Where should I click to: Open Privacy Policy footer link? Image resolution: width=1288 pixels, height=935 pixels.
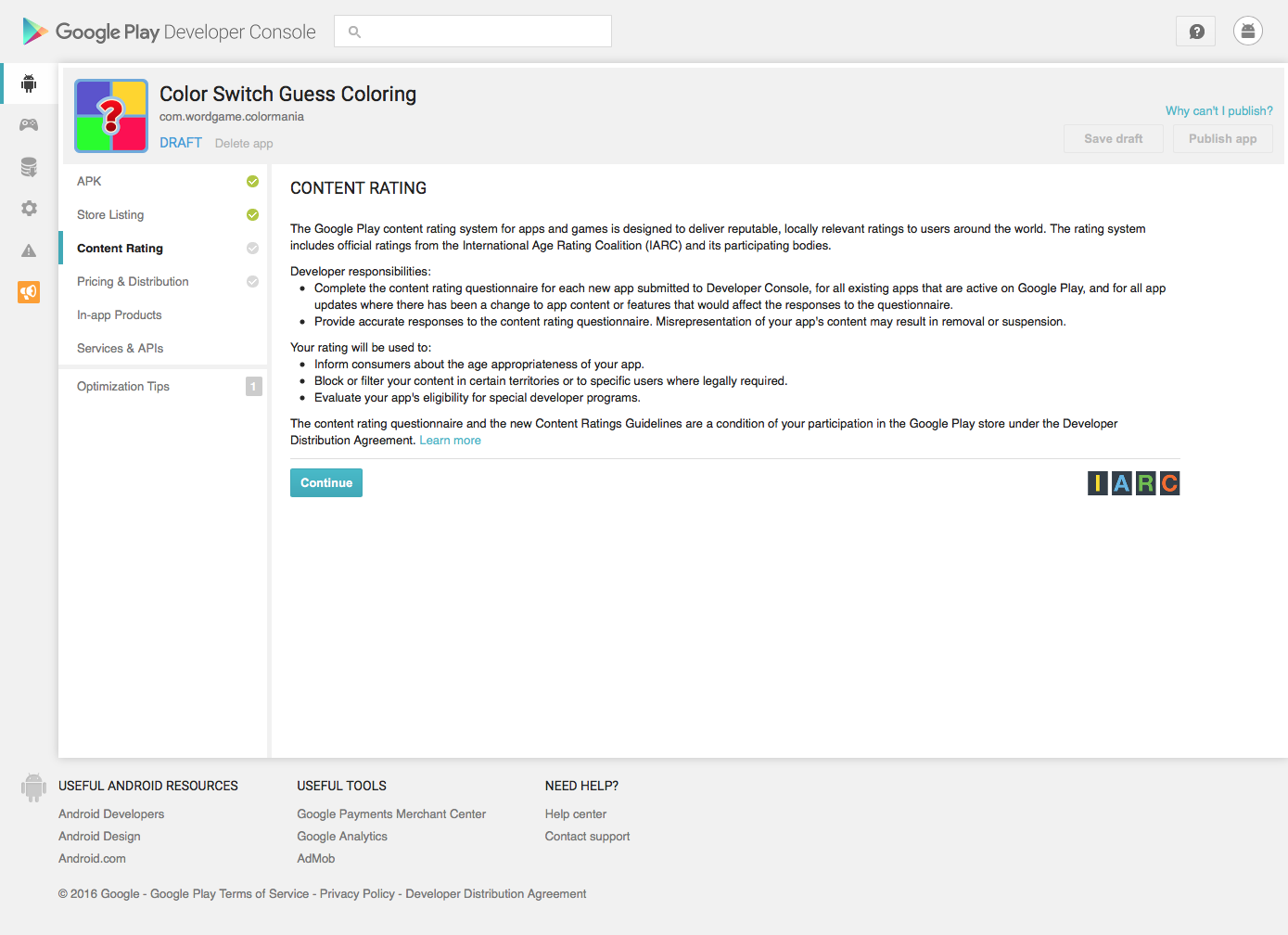(x=357, y=894)
